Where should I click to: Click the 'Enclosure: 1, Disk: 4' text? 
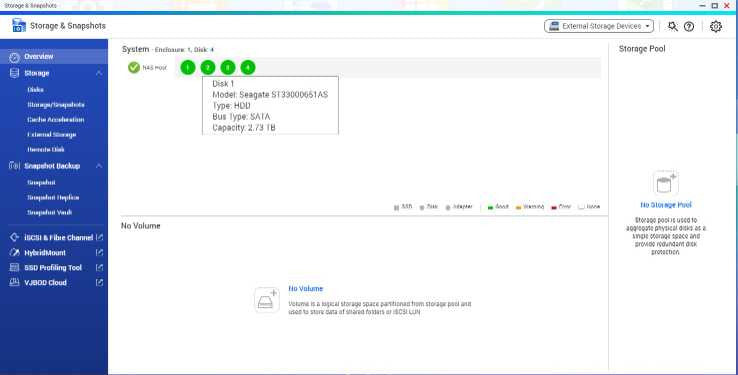184,49
